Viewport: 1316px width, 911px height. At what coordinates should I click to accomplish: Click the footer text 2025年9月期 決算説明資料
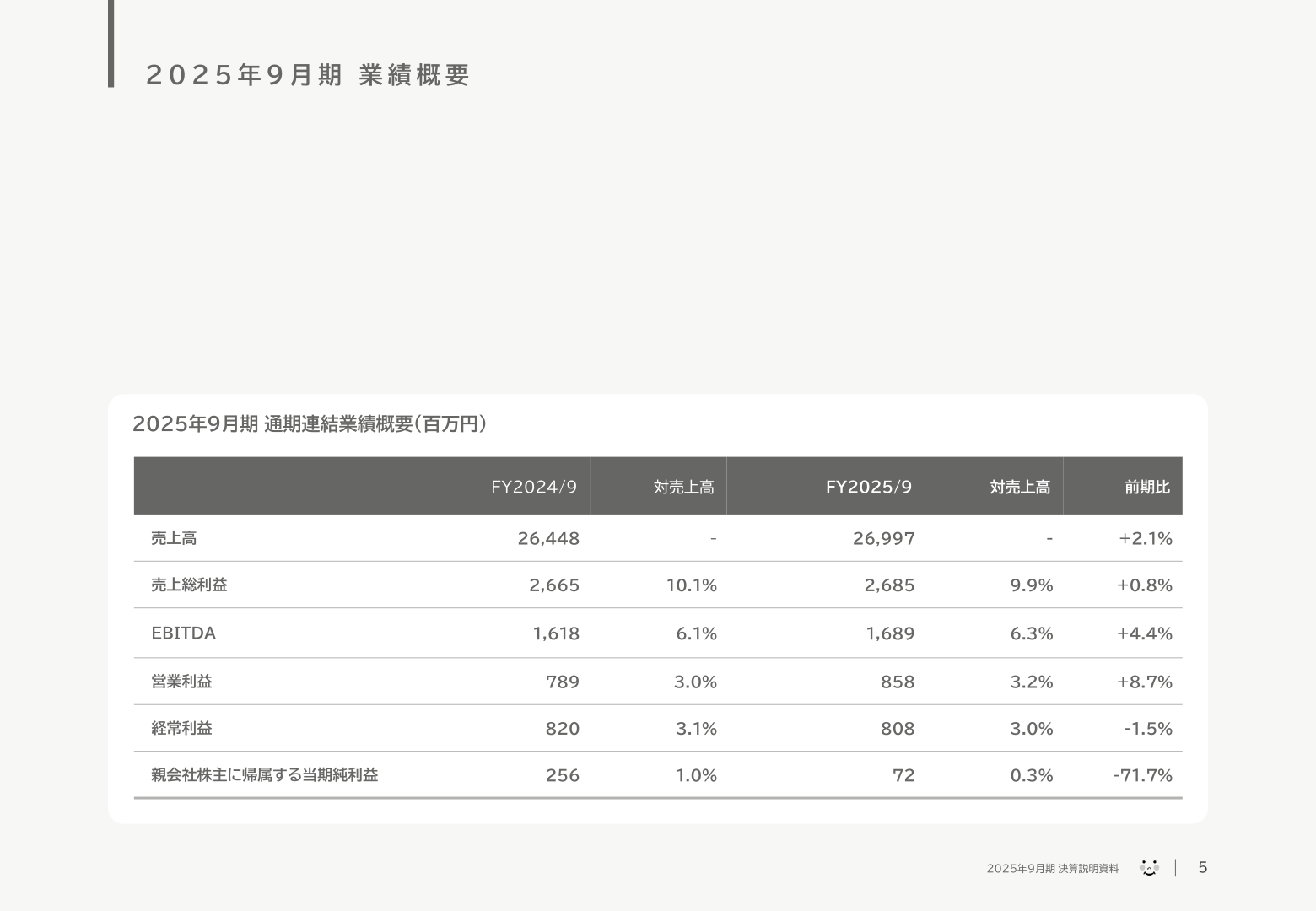click(1053, 869)
